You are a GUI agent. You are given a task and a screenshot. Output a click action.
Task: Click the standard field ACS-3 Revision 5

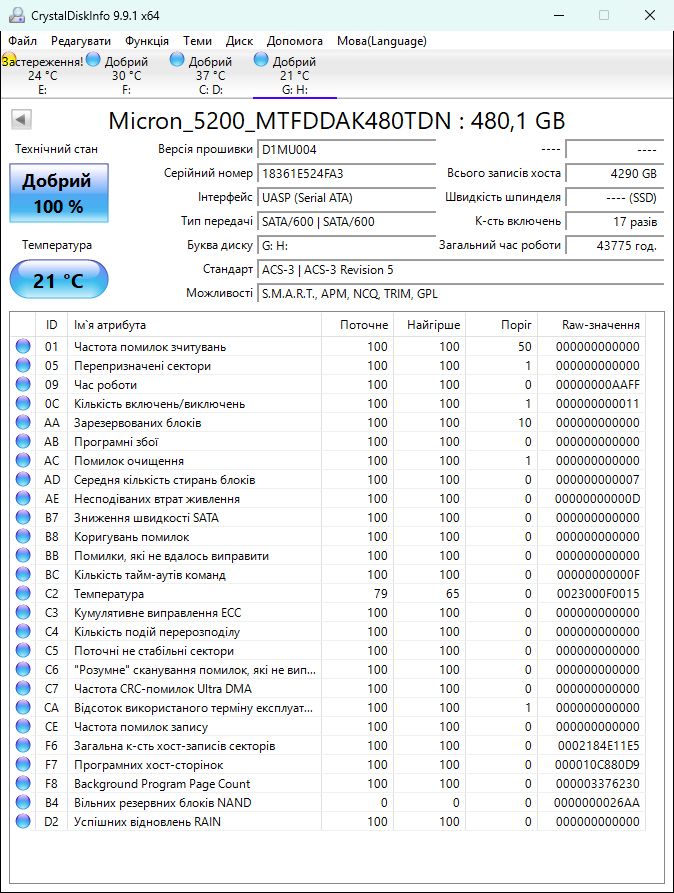point(460,270)
